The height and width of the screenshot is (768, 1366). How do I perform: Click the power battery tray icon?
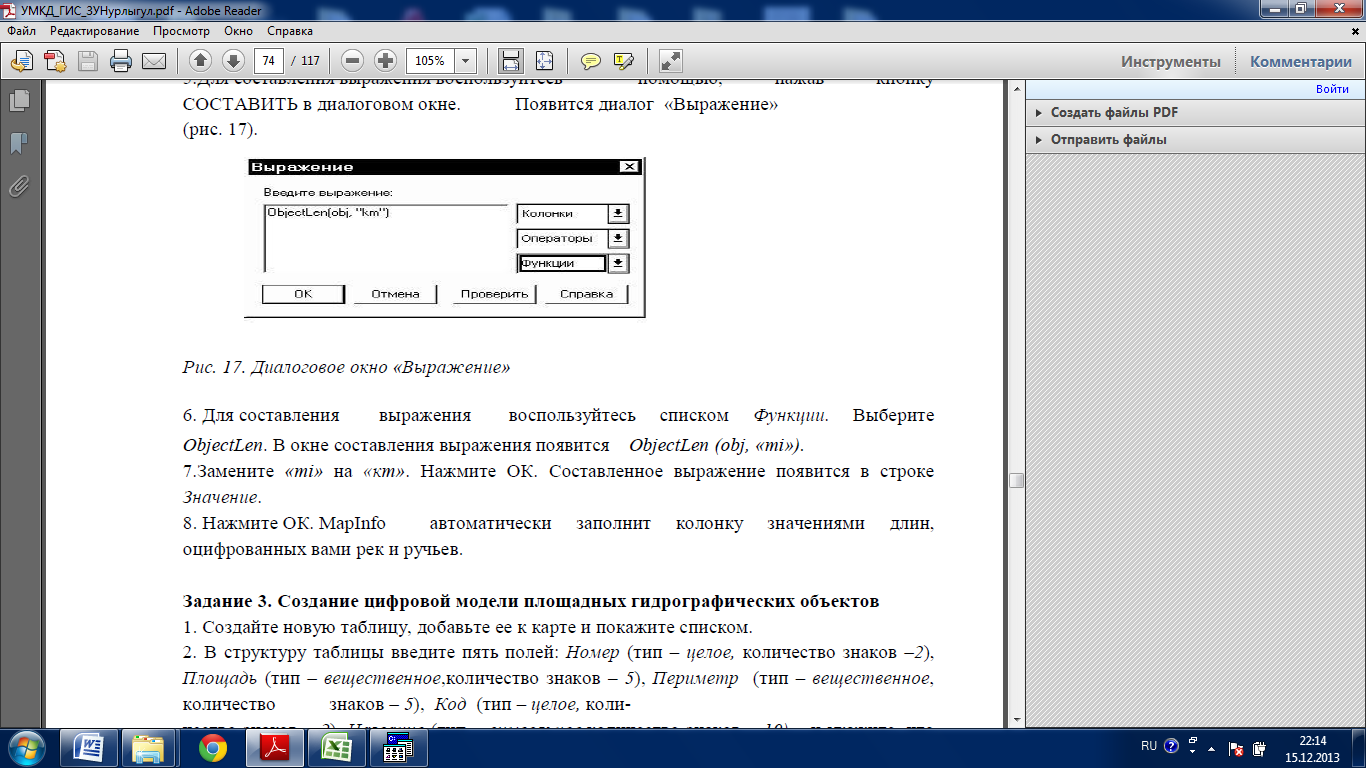tap(1261, 748)
